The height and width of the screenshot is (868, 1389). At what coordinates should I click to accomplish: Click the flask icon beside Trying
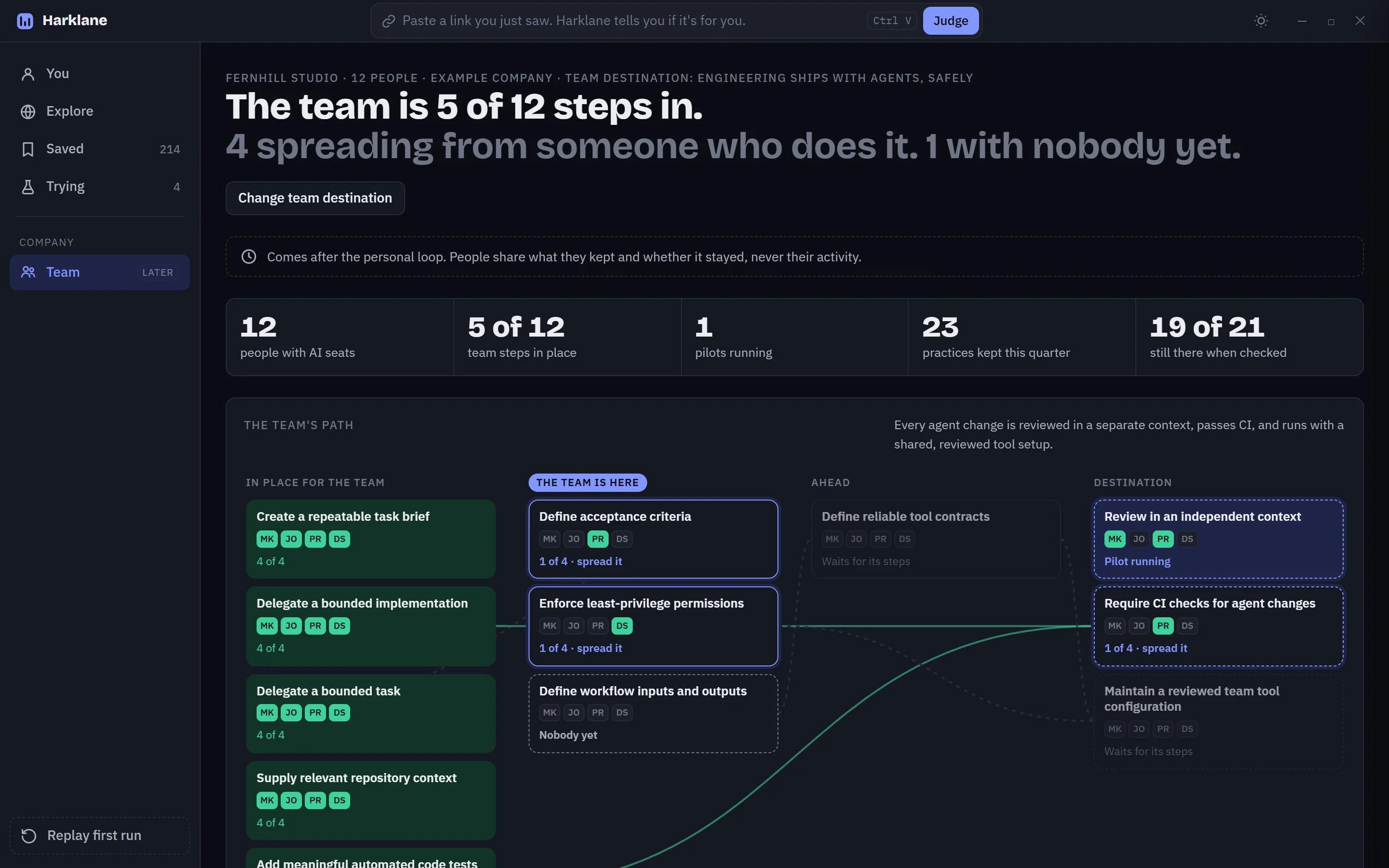click(x=27, y=187)
